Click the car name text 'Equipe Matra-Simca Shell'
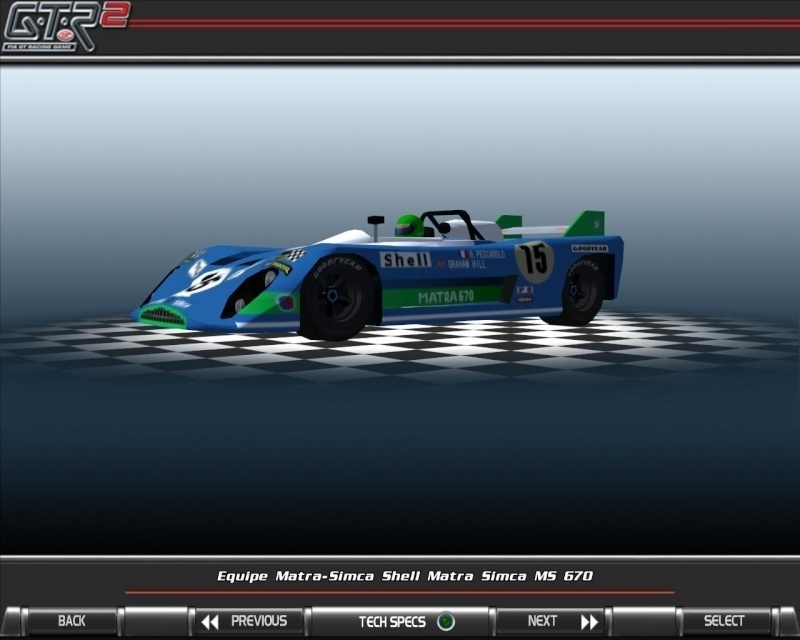This screenshot has height=640, width=800. click(317, 576)
